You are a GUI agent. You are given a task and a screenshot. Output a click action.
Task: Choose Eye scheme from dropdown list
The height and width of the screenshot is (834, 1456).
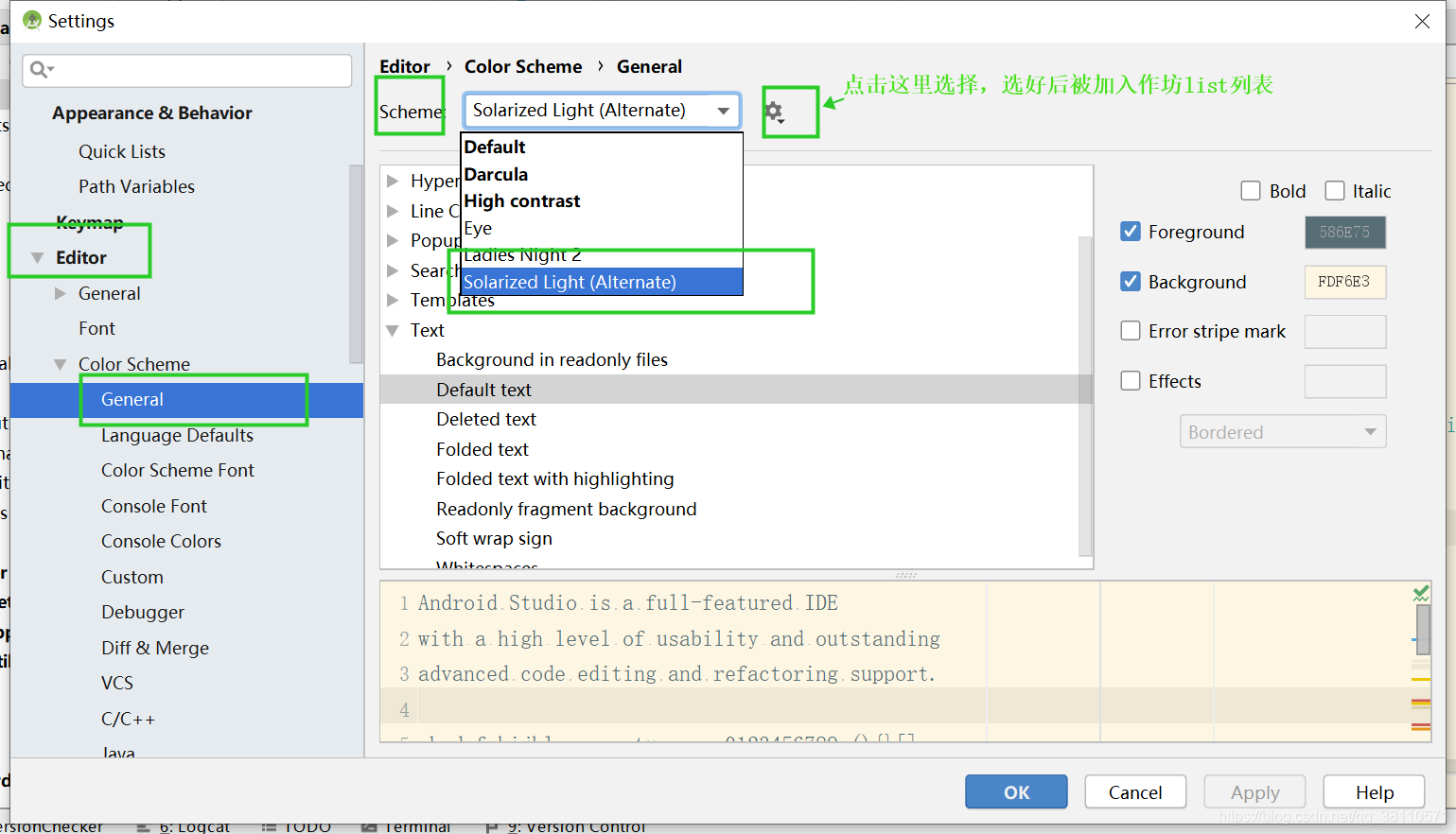coord(602,228)
